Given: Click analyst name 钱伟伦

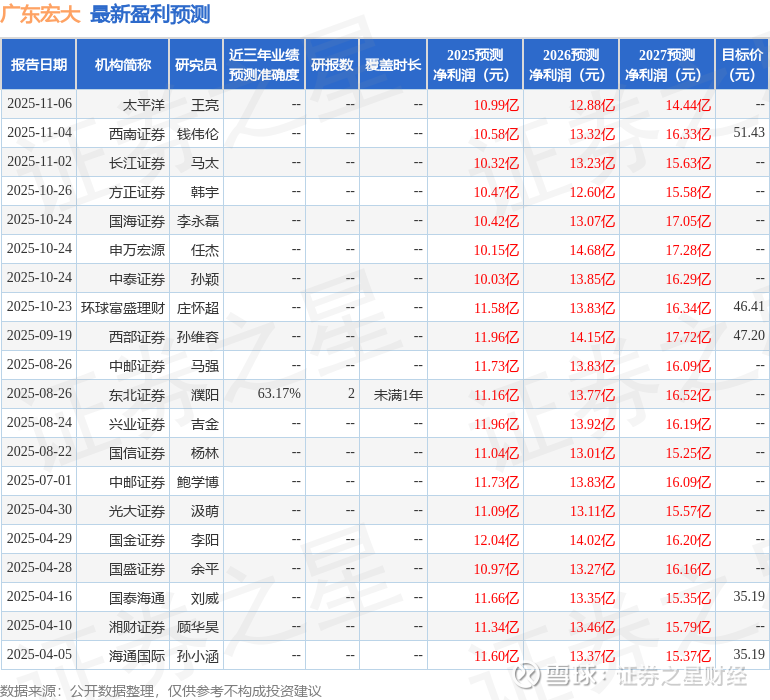Looking at the screenshot, I should [x=198, y=134].
